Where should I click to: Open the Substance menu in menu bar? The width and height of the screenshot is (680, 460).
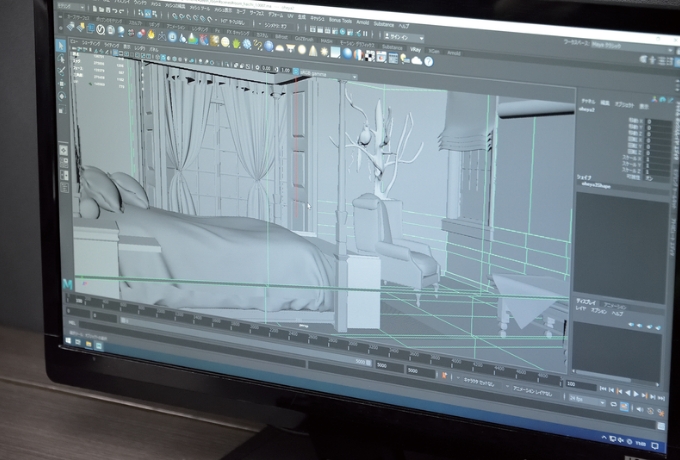coord(383,24)
